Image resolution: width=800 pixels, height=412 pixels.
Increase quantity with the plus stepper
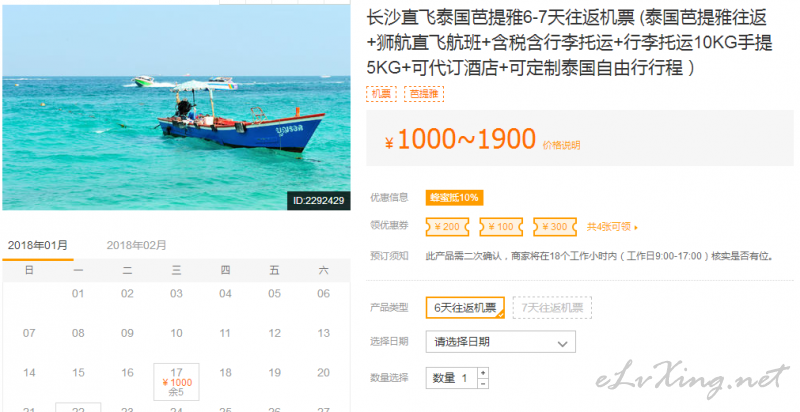pyautogui.click(x=483, y=373)
